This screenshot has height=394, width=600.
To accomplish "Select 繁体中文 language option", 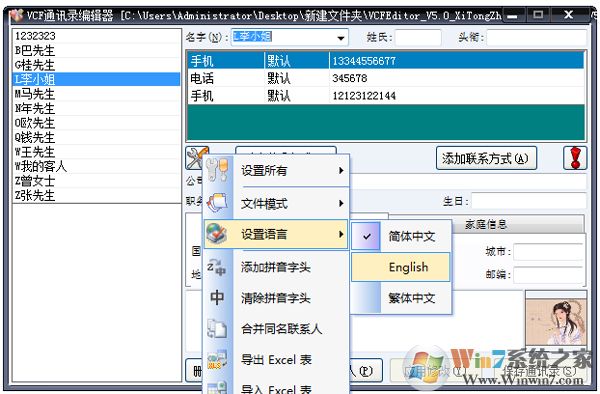I will click(x=401, y=298).
